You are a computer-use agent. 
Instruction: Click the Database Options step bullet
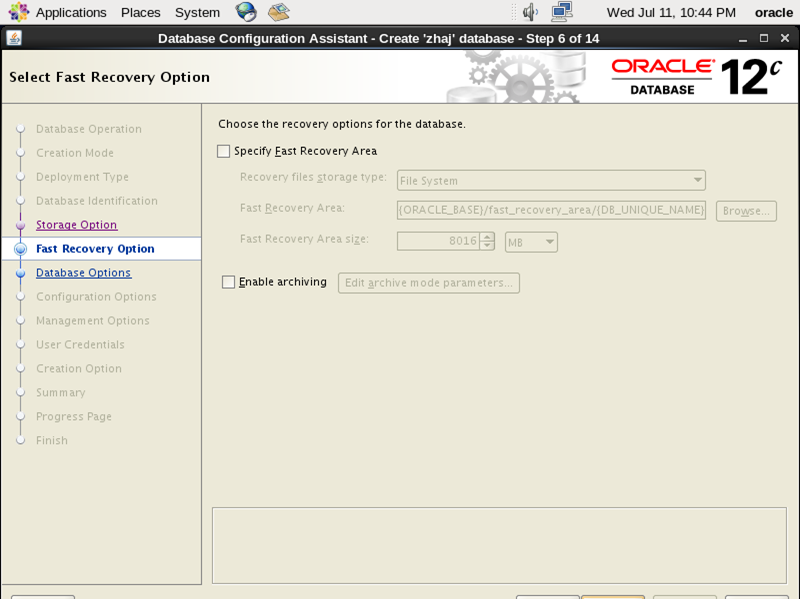pos(20,273)
